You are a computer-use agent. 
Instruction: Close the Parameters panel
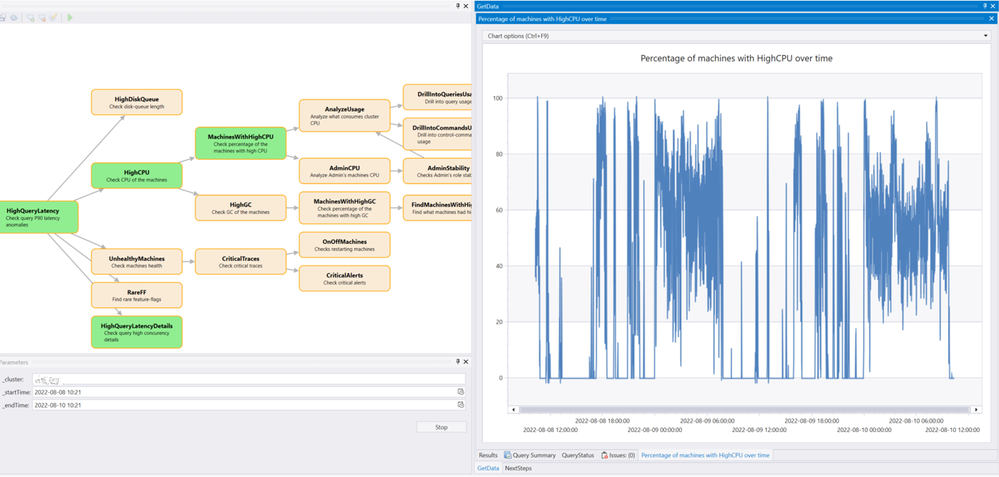466,362
